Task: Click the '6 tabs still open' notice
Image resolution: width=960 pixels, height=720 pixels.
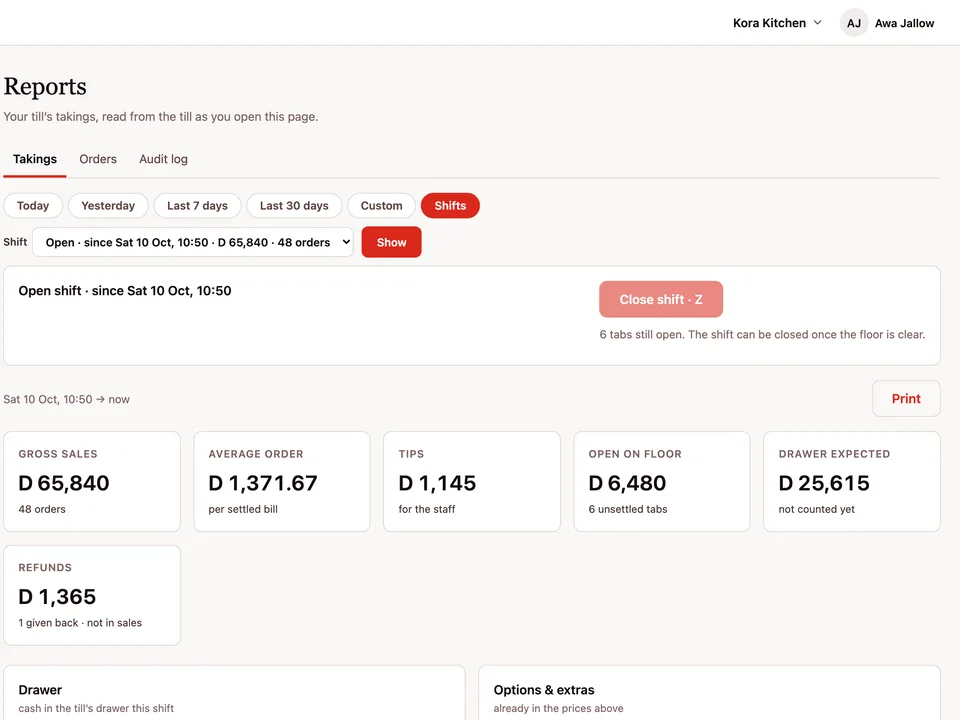Action: click(762, 334)
